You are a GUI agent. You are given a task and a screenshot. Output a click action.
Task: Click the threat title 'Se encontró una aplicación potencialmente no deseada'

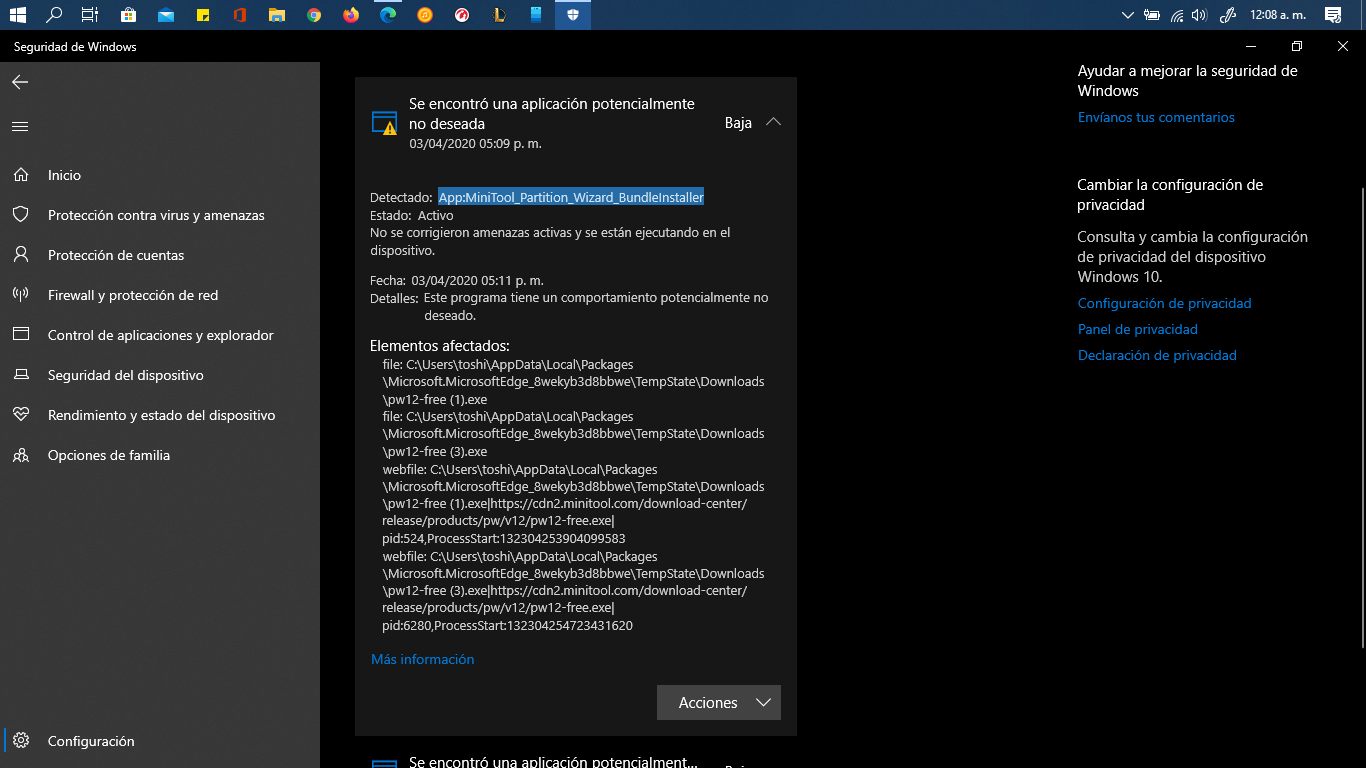[552, 113]
